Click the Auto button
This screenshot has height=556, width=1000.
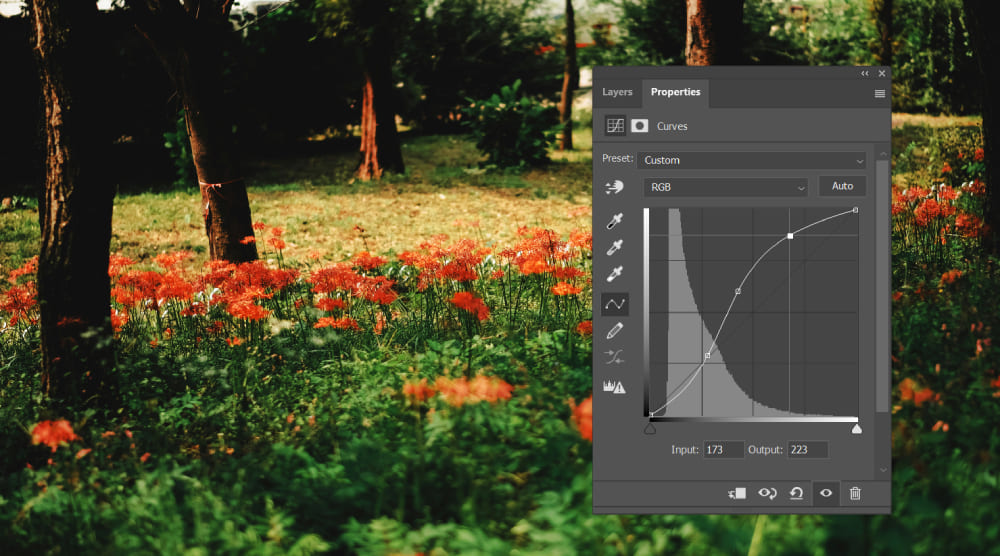(842, 186)
